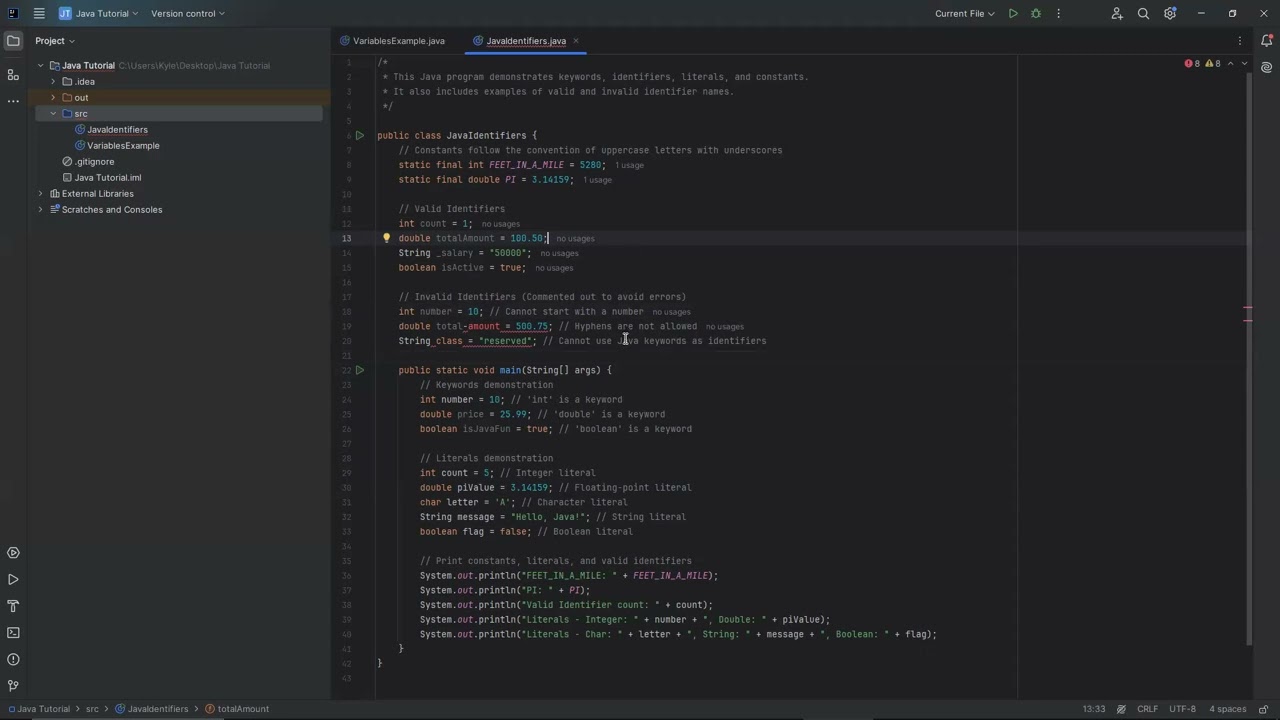This screenshot has height=720, width=1280.
Task: Open the Version control dropdown
Action: (188, 14)
